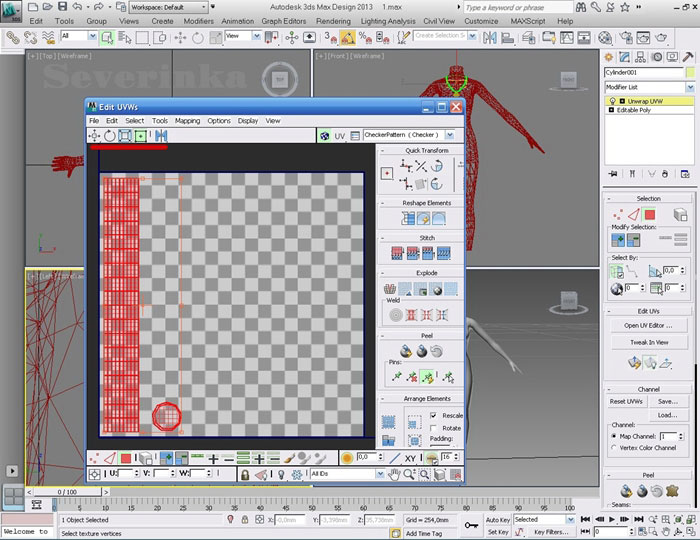Click the Open UV Editor button
The width and height of the screenshot is (700, 540).
click(648, 325)
